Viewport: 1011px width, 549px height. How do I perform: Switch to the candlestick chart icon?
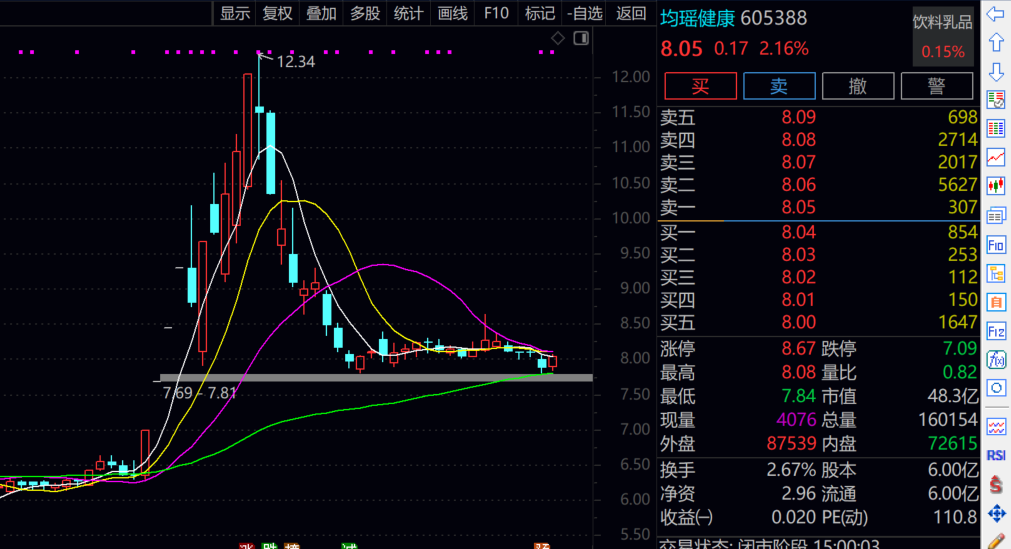[x=996, y=186]
